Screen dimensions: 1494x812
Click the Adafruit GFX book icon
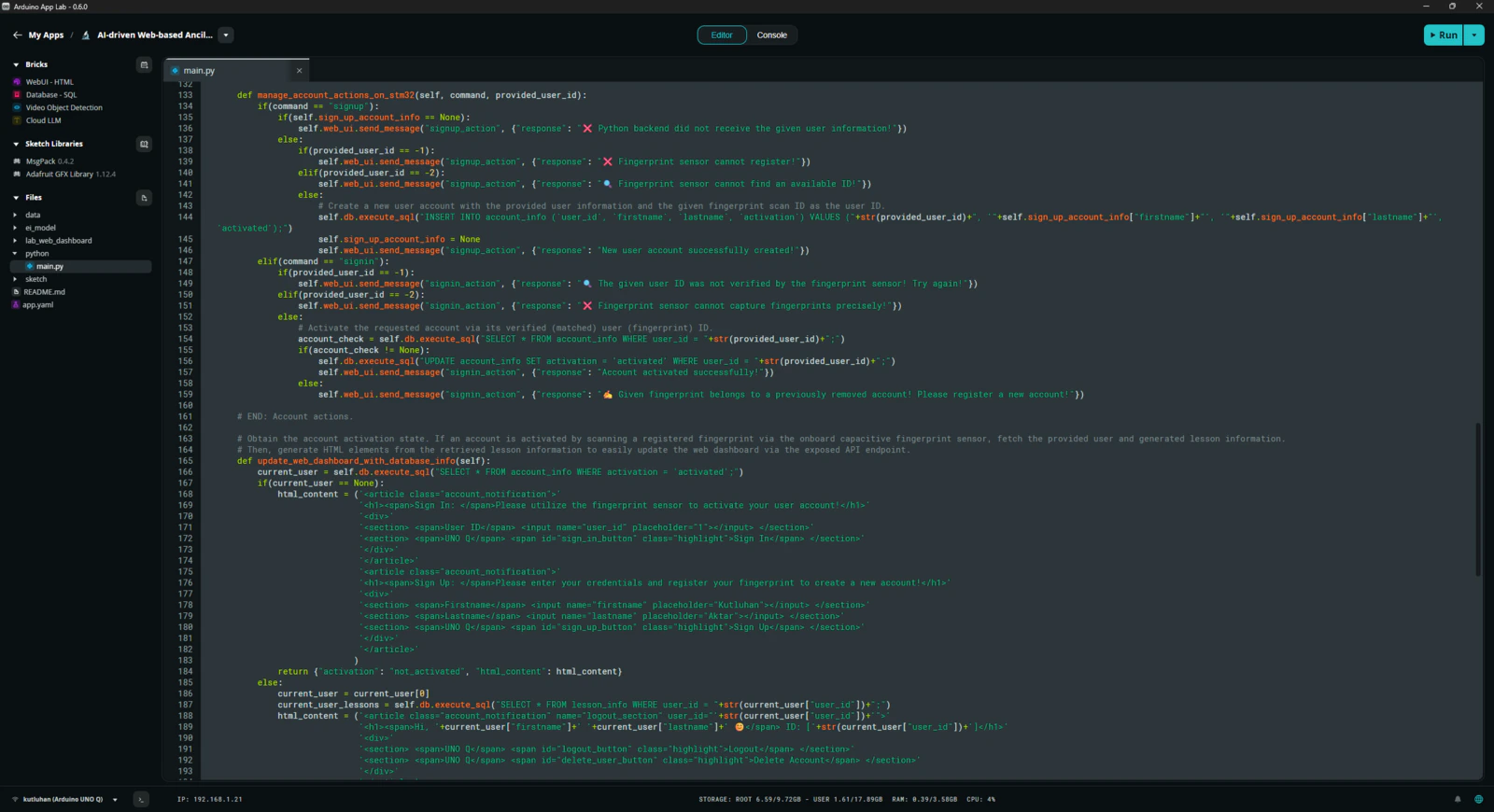pos(17,174)
